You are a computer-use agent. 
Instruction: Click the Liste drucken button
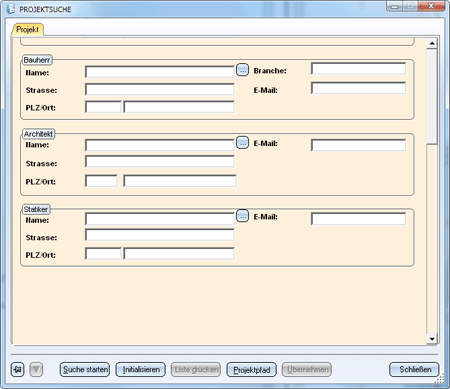[x=196, y=369]
